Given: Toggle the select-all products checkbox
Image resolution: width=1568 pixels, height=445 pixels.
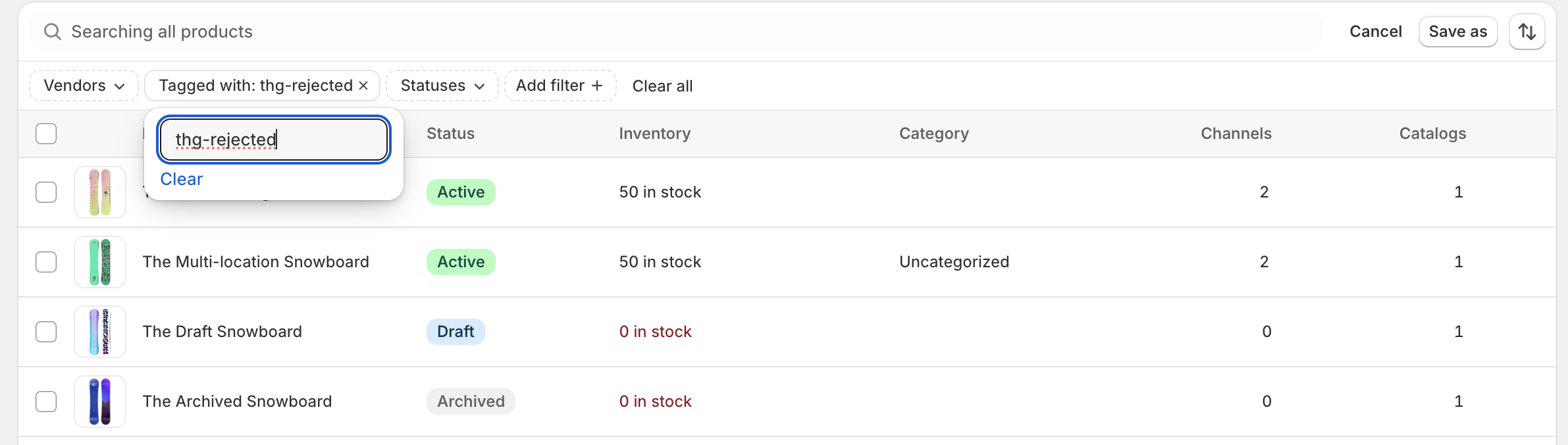Looking at the screenshot, I should tap(46, 134).
